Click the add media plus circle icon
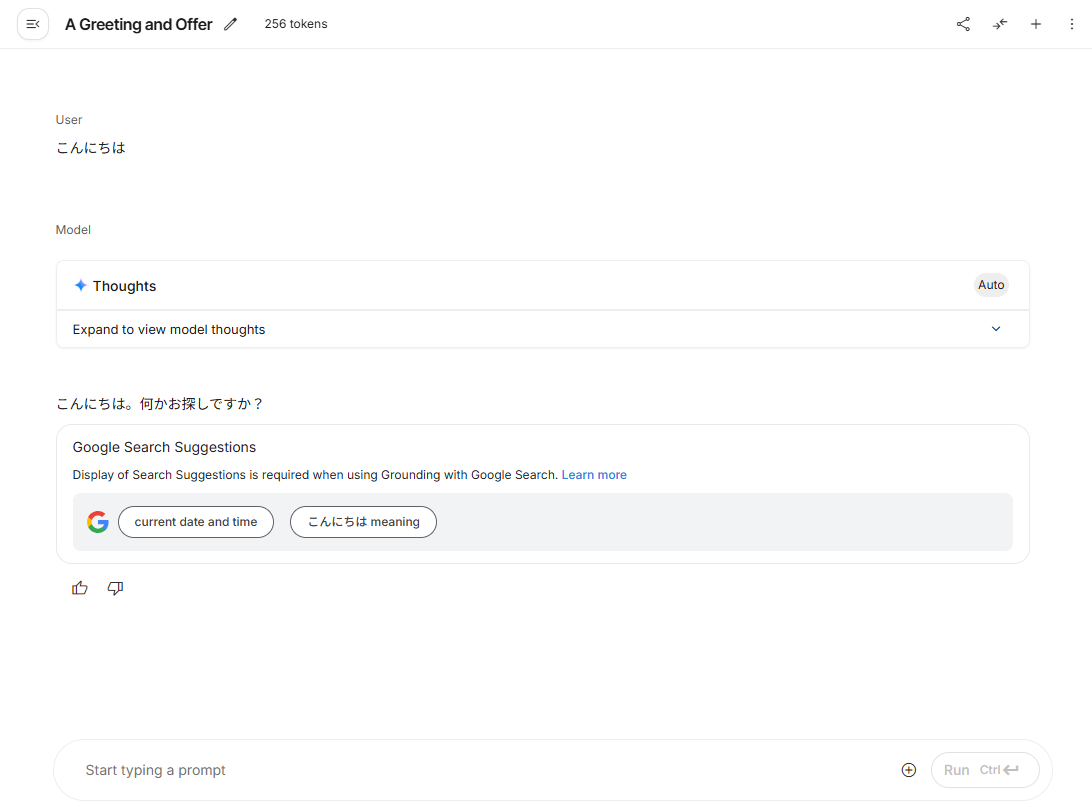Screen dimensions: 1092x807 click(909, 770)
